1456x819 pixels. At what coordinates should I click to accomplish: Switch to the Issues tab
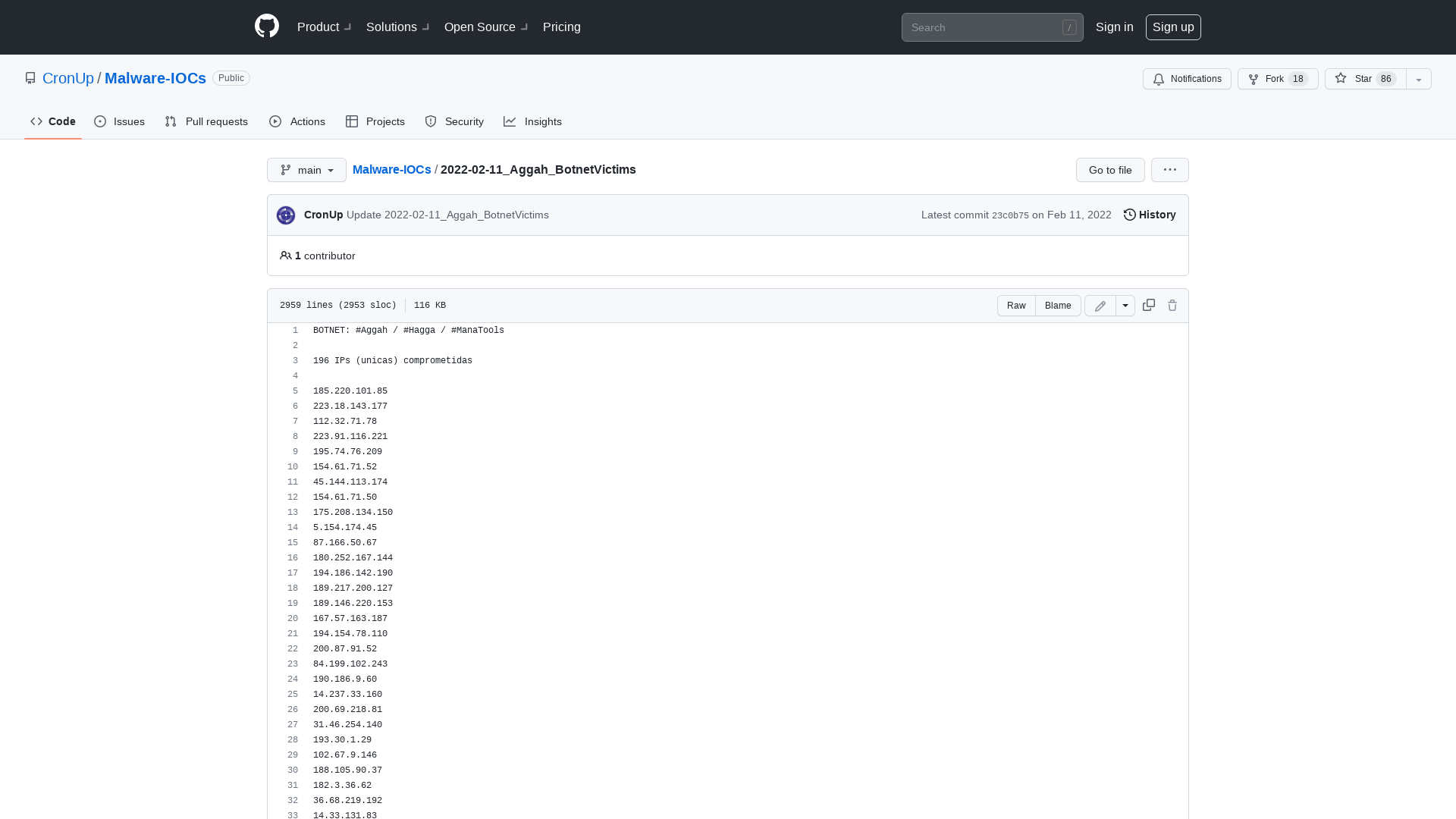pyautogui.click(x=120, y=121)
